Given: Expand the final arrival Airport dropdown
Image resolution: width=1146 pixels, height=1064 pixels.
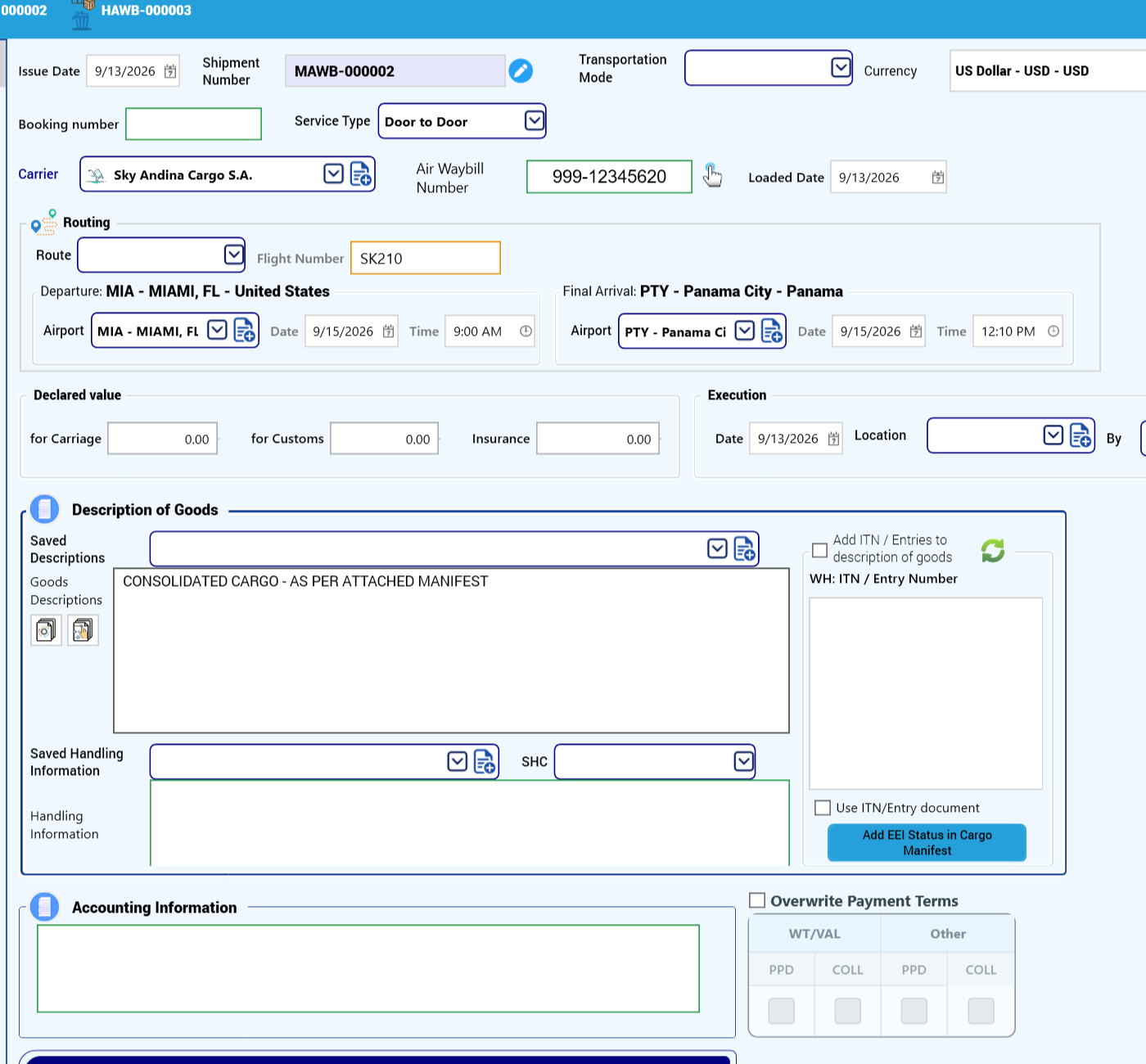Looking at the screenshot, I should 744,331.
